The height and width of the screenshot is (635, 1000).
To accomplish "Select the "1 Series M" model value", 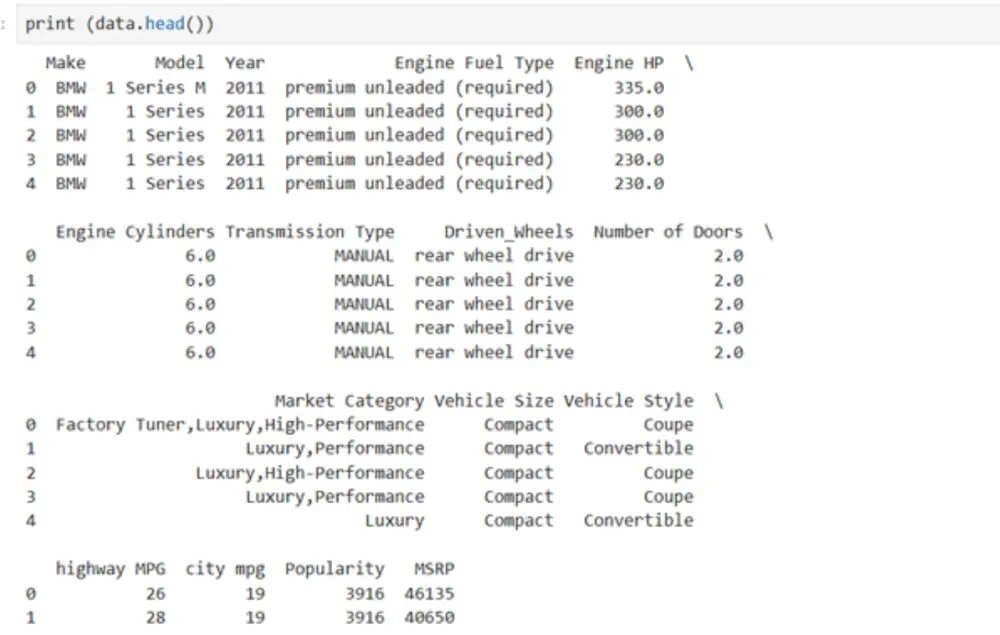I will (x=156, y=87).
